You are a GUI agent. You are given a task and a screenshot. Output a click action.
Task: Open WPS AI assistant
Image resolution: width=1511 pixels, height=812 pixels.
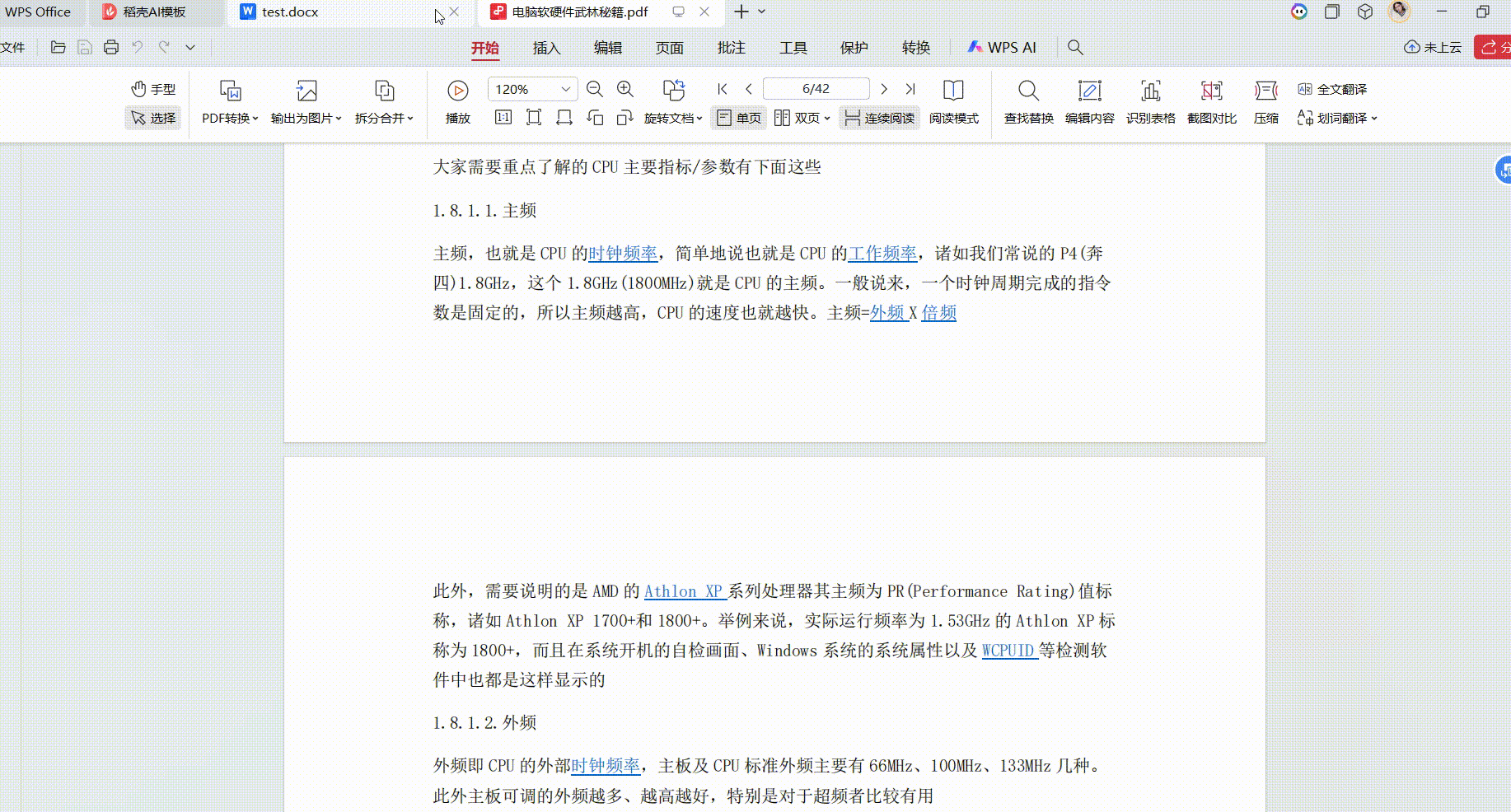(x=1002, y=48)
